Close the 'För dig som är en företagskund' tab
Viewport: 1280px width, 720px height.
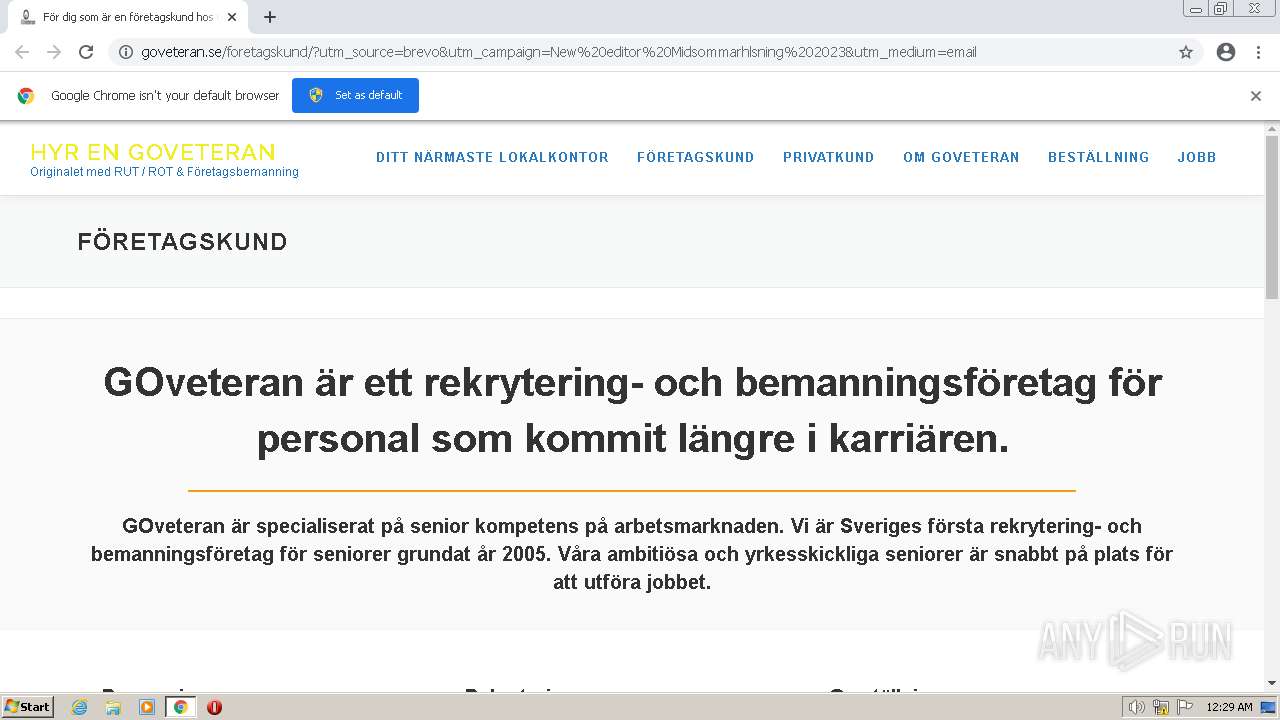232,17
